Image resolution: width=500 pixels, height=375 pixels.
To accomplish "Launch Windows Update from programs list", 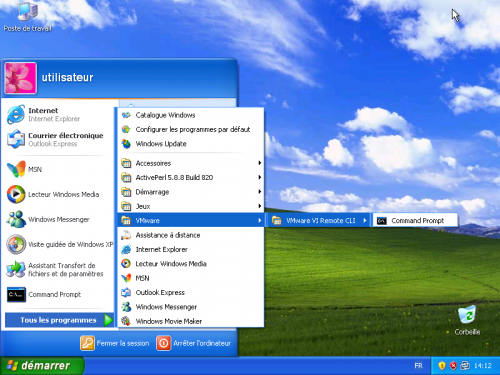I will pyautogui.click(x=191, y=144).
